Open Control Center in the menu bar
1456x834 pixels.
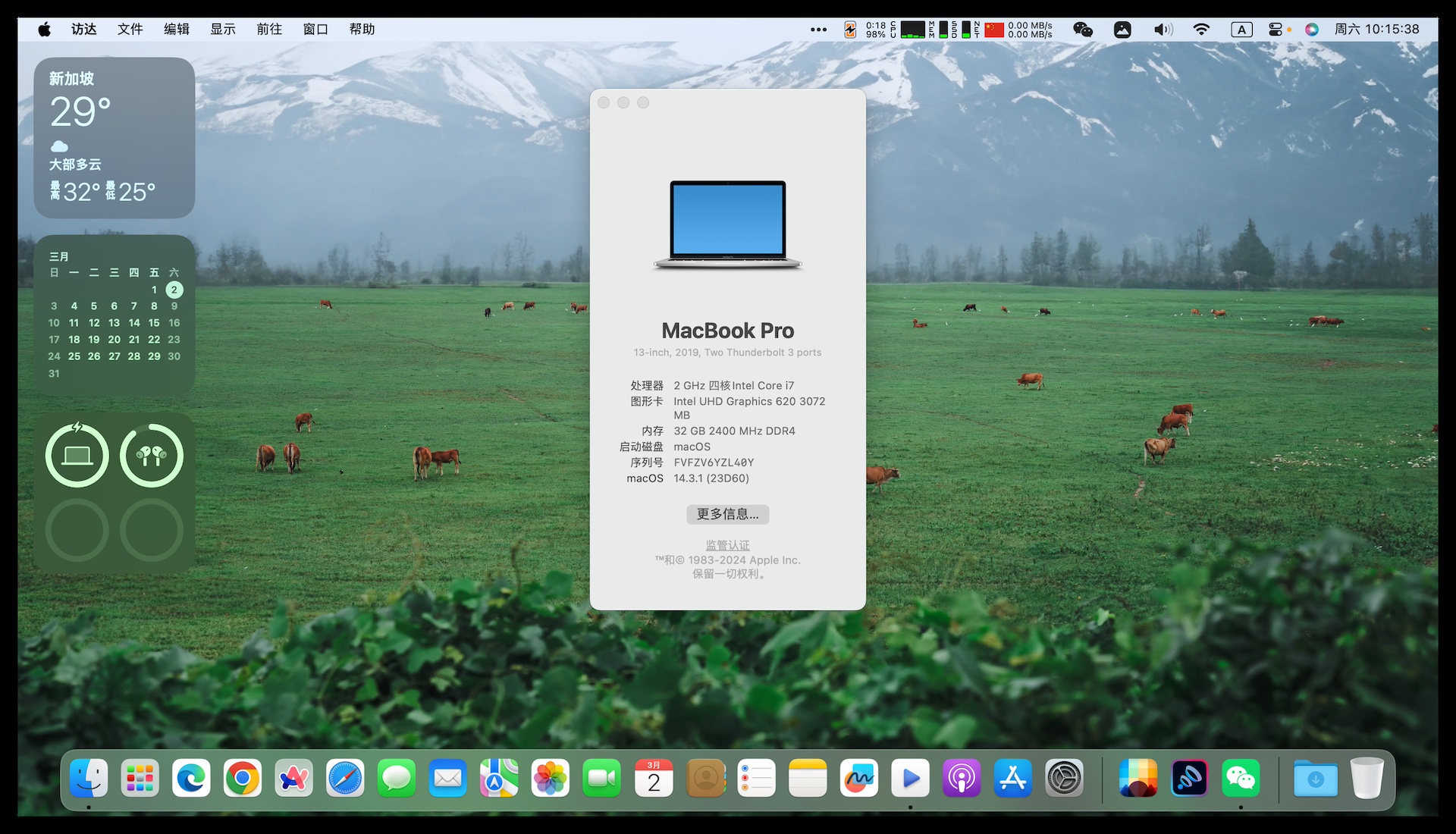[x=1276, y=30]
